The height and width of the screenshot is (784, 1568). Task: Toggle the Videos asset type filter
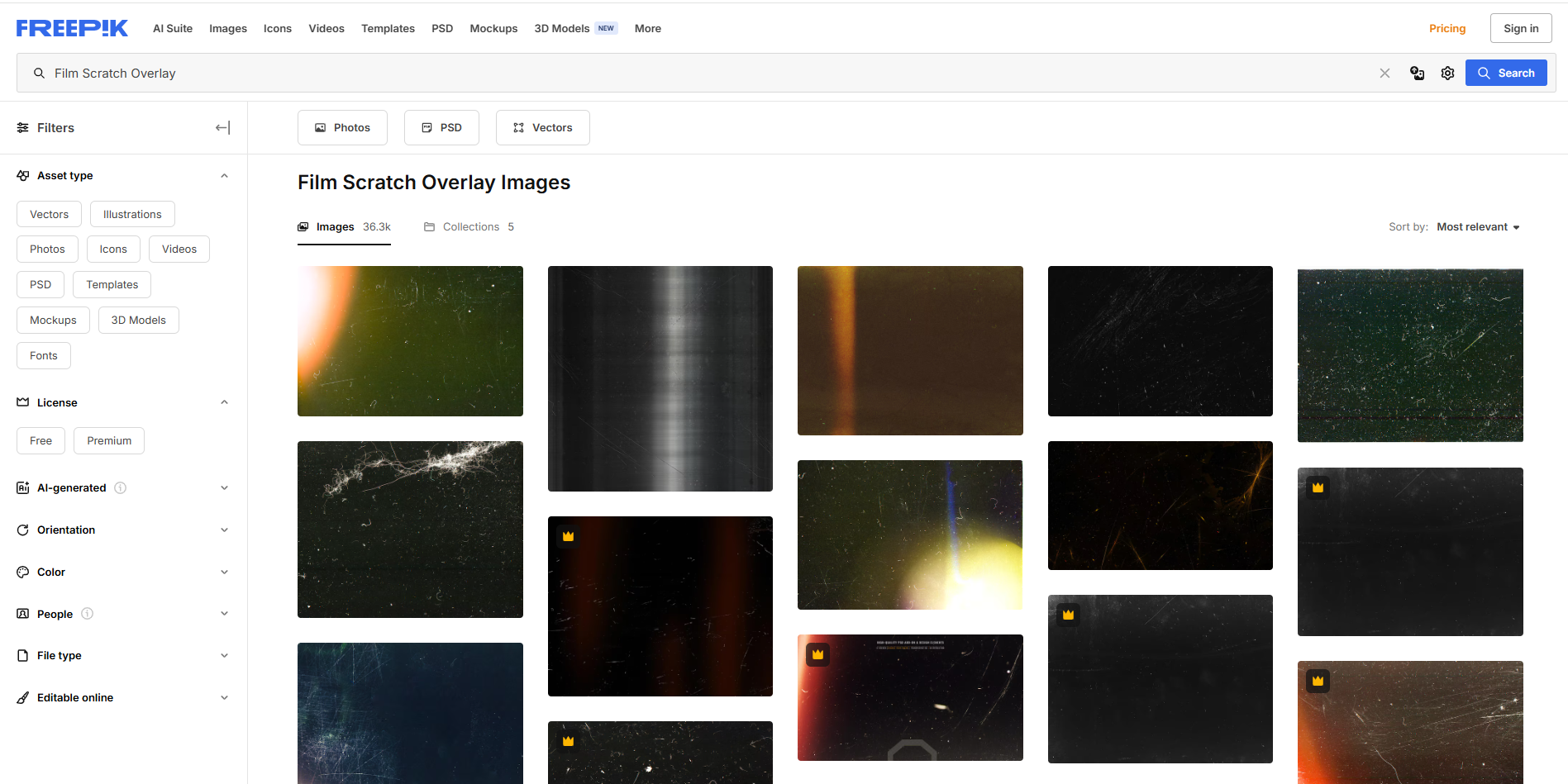179,249
